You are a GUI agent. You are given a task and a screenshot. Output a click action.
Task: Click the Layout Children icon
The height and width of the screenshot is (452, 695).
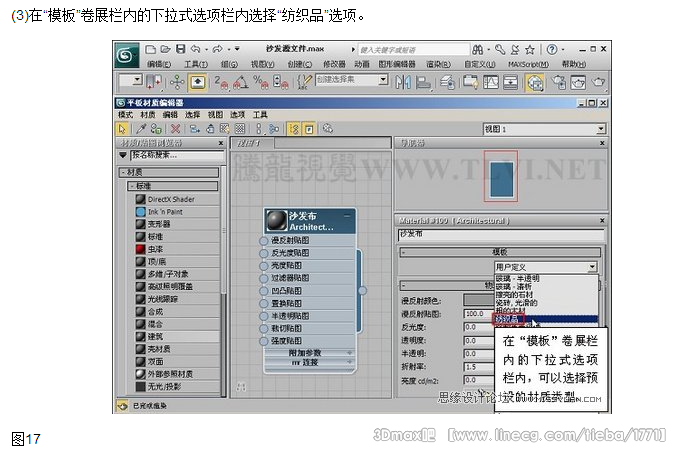click(274, 129)
